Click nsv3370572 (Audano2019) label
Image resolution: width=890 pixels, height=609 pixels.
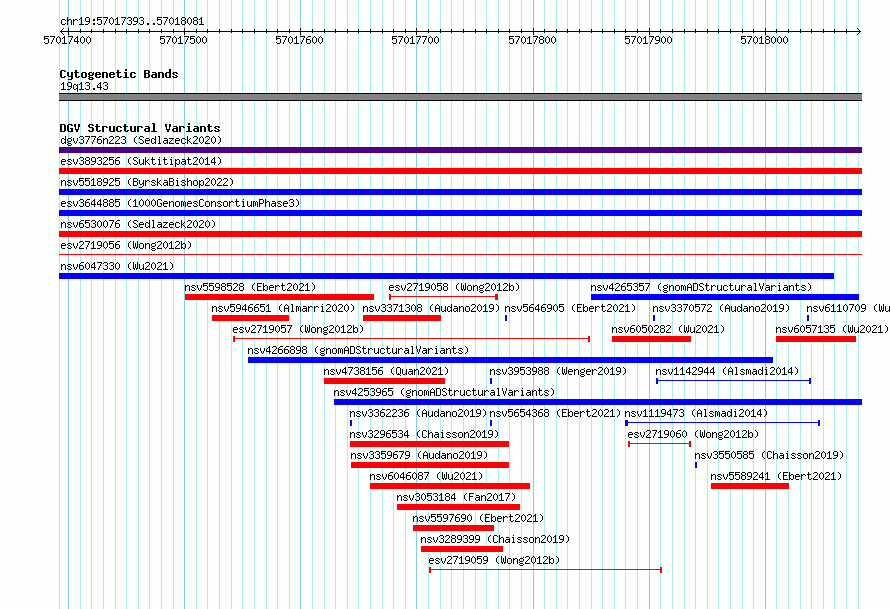coord(721,308)
